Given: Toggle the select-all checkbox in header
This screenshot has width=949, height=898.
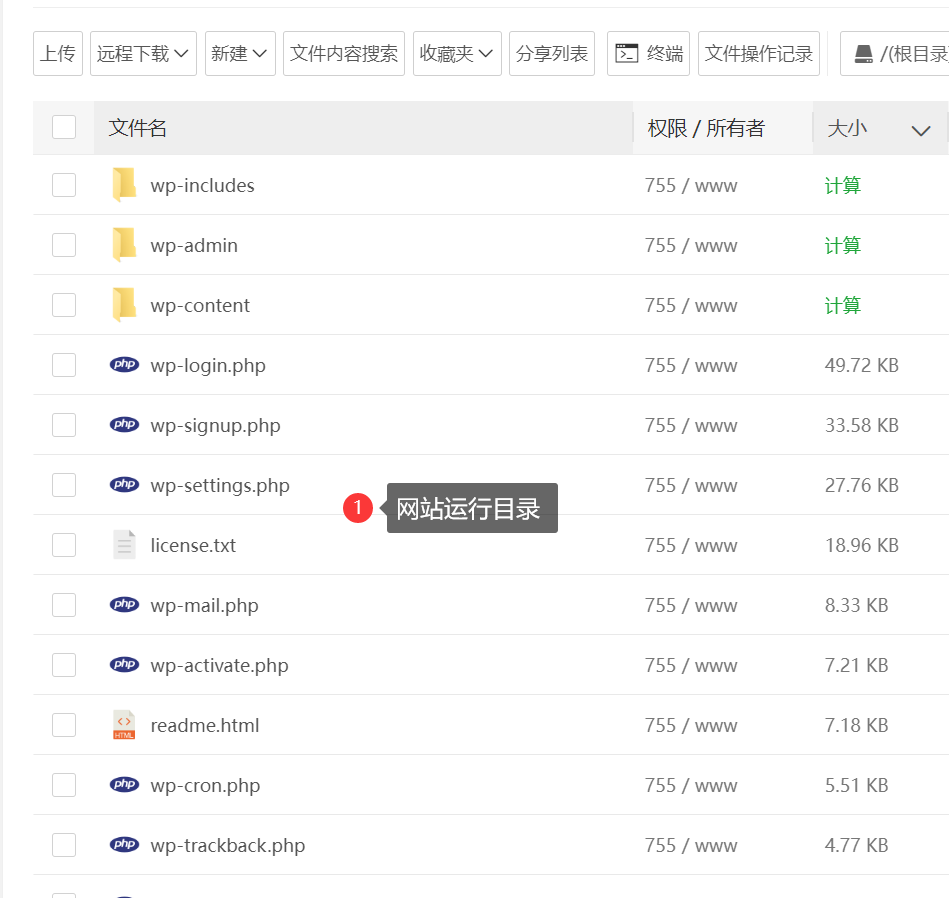Looking at the screenshot, I should pyautogui.click(x=64, y=127).
